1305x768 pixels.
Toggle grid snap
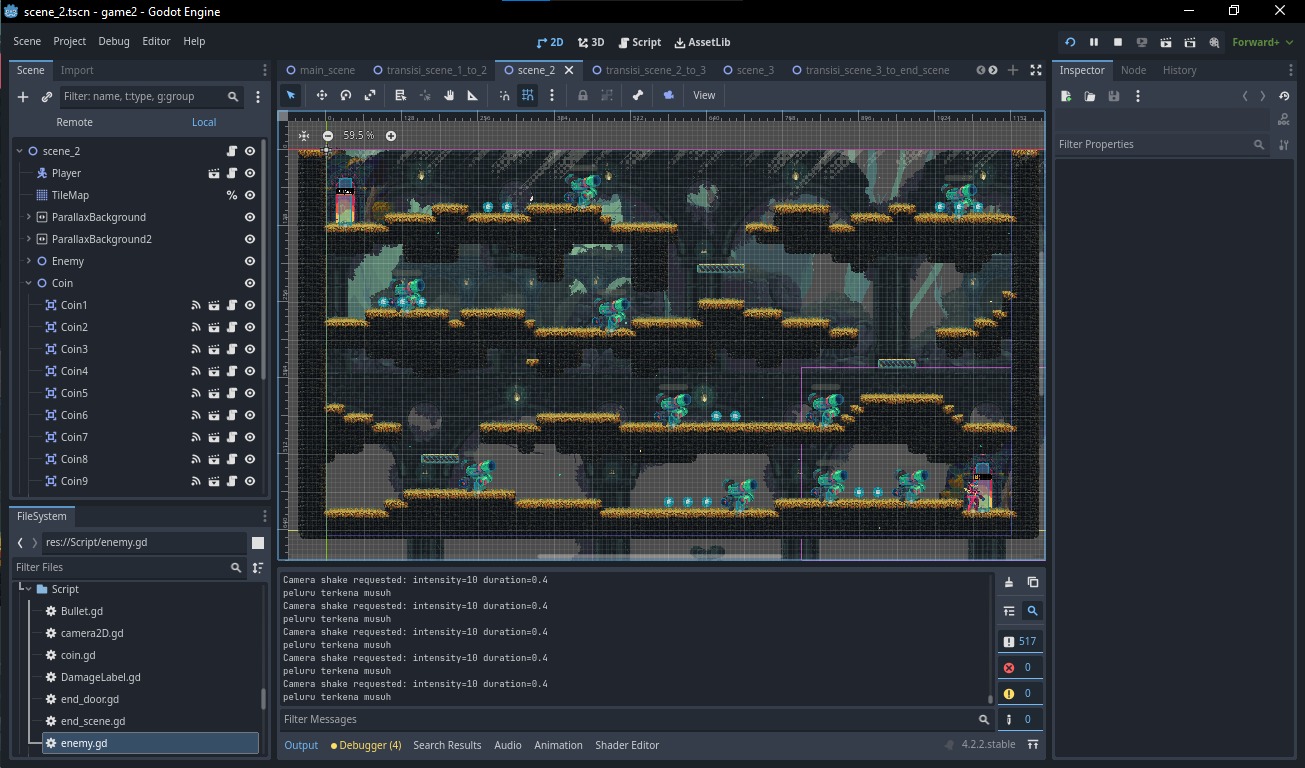coord(528,95)
